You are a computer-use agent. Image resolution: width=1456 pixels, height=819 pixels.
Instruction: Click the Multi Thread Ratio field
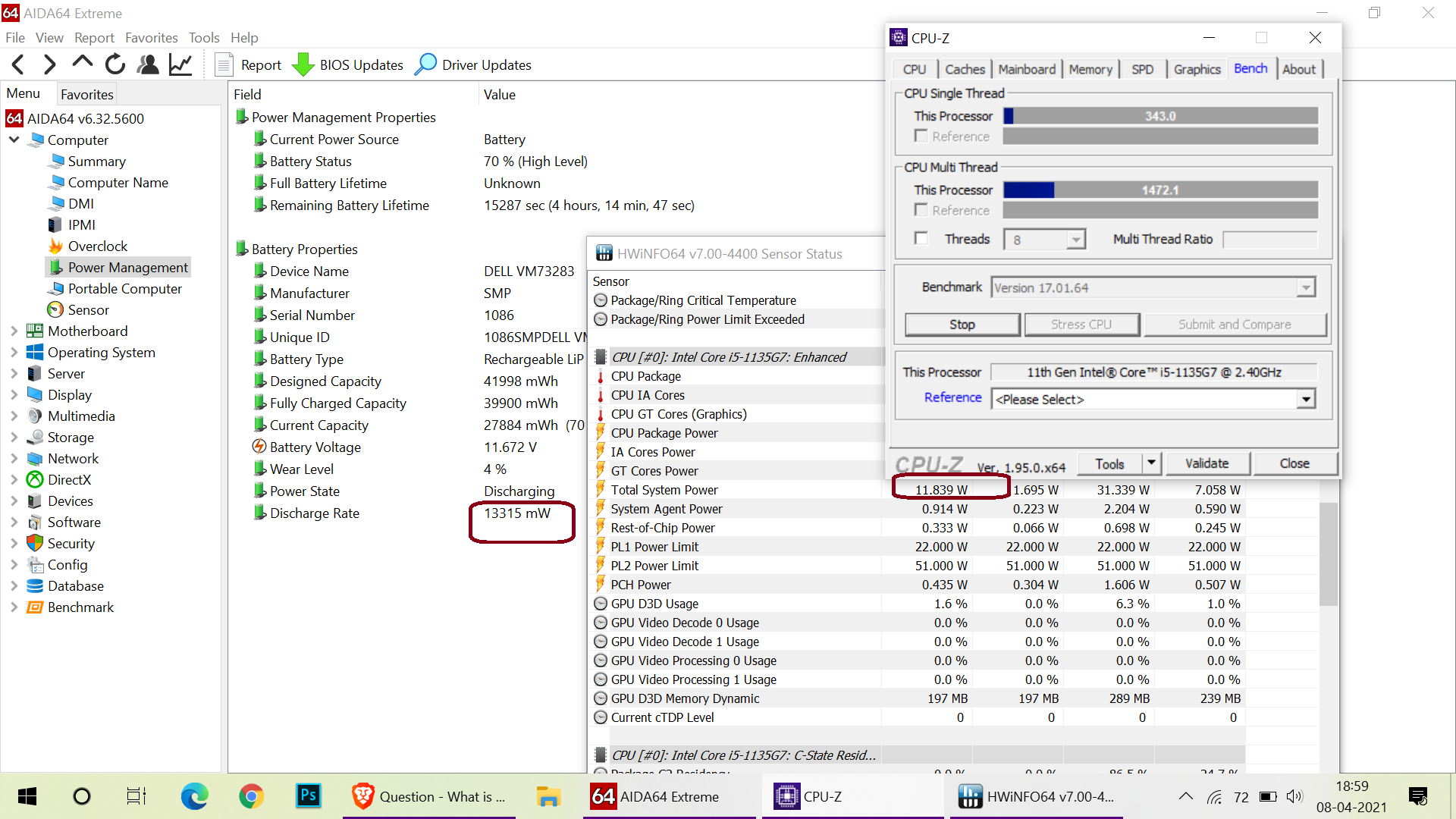tap(1270, 240)
